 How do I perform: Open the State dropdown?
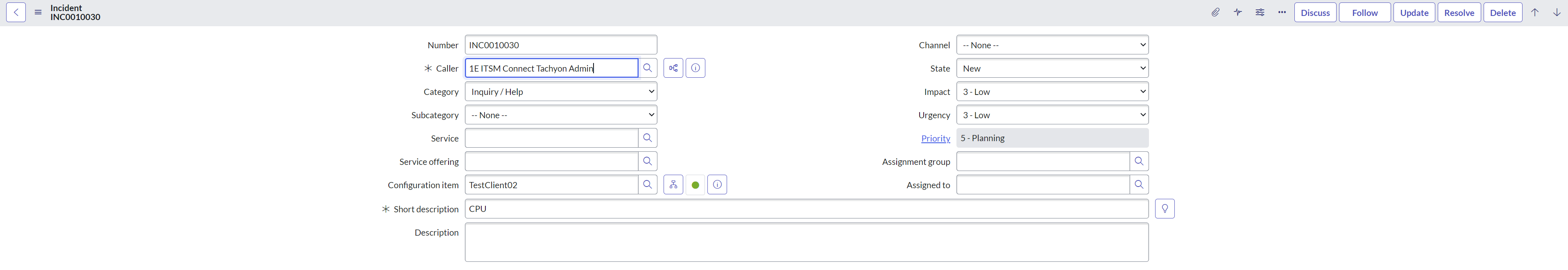coord(1052,68)
